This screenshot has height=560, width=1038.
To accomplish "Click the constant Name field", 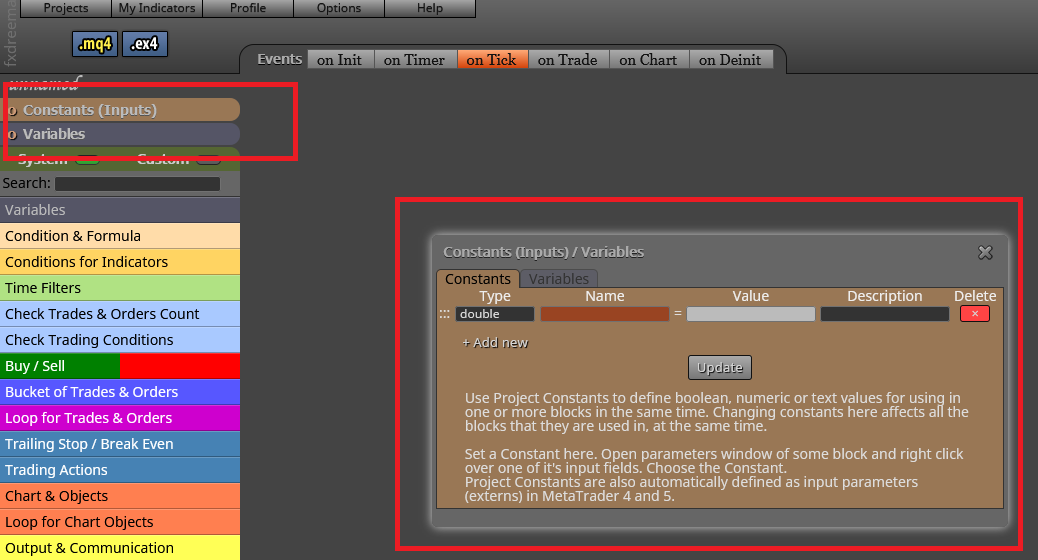I will (x=604, y=314).
